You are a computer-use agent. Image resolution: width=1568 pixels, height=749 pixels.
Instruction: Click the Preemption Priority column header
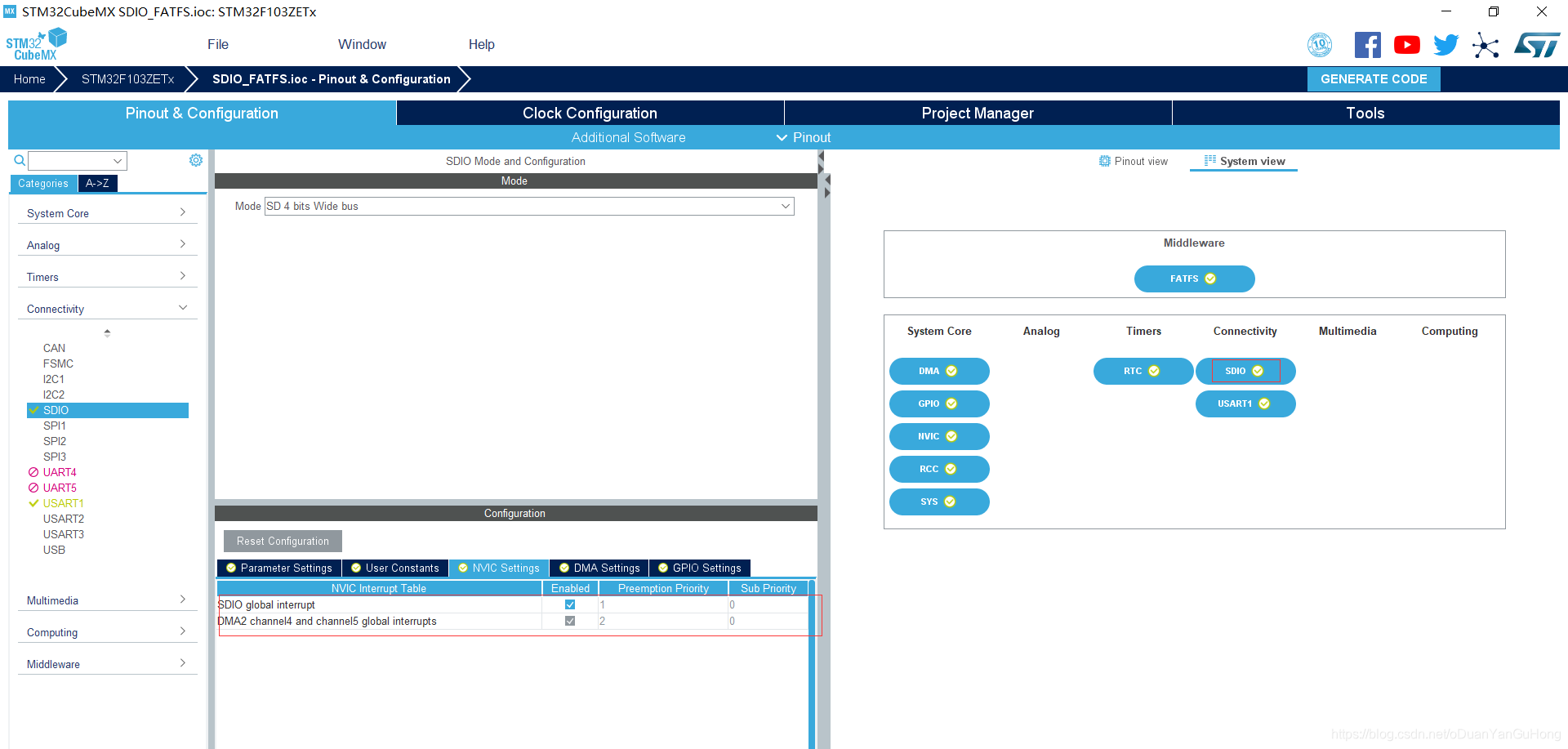pos(663,588)
